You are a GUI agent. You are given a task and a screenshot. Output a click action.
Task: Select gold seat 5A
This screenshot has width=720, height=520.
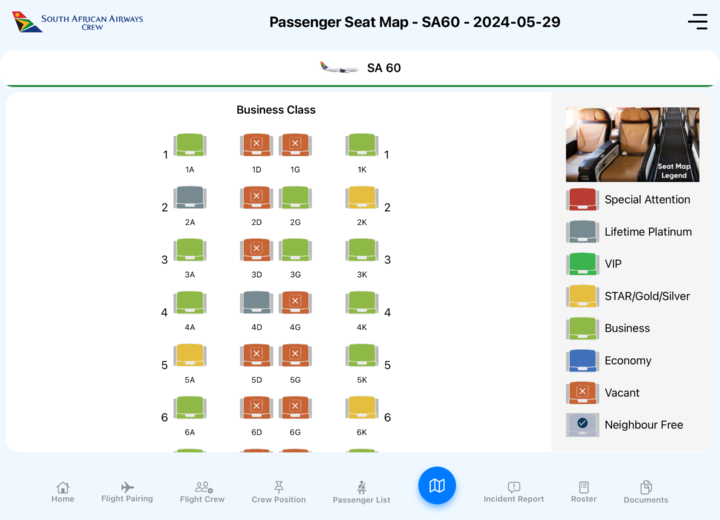click(190, 355)
